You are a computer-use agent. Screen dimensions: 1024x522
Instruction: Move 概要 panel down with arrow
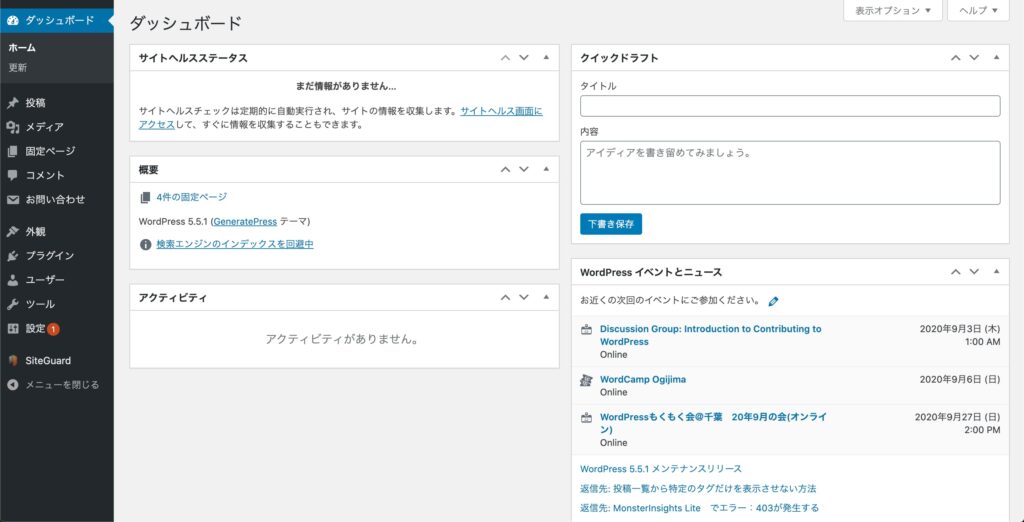click(x=523, y=169)
